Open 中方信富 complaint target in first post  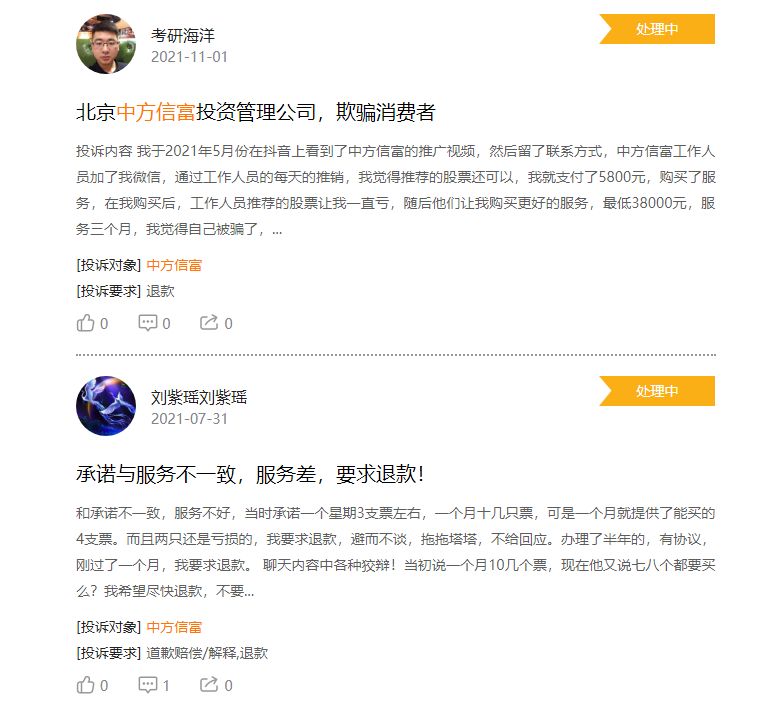point(174,265)
